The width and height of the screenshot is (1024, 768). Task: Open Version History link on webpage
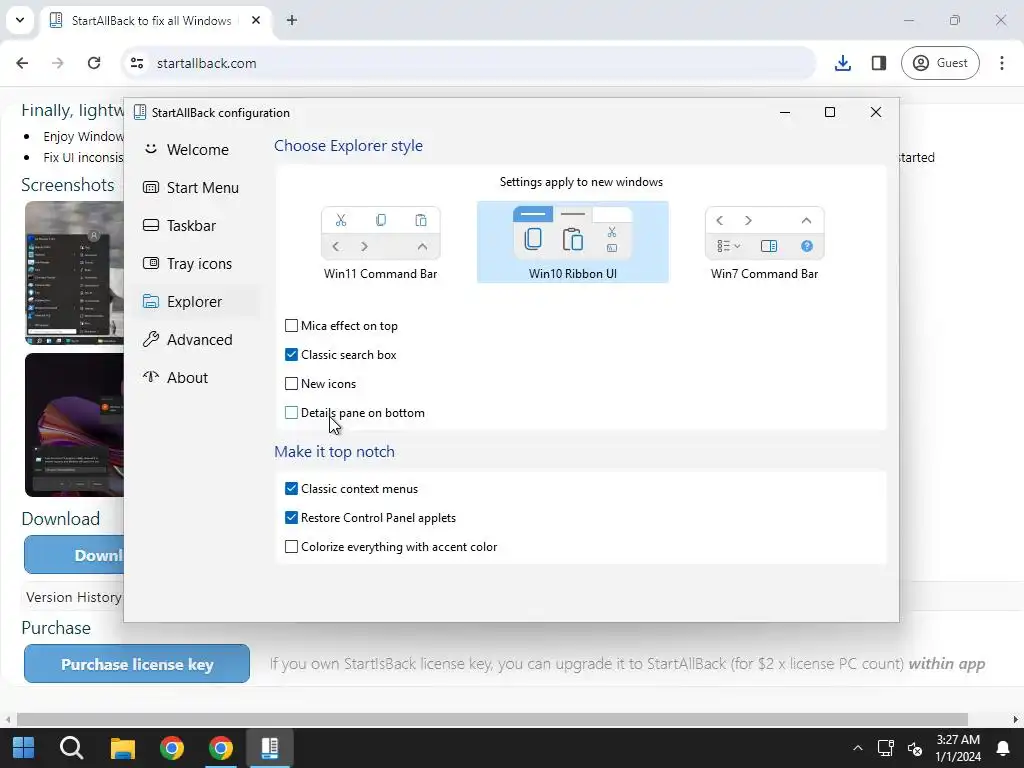(74, 597)
